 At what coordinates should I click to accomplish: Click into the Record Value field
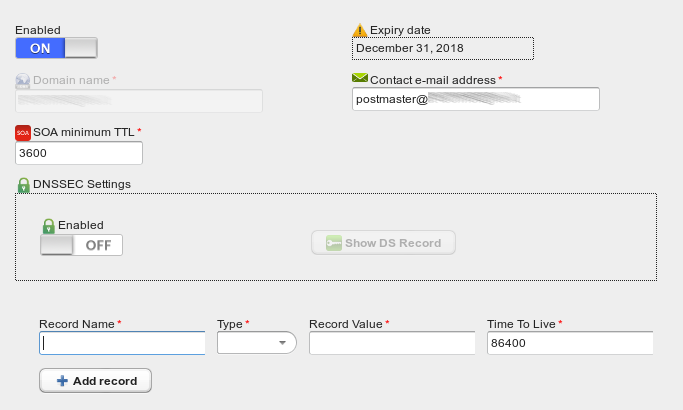coord(392,343)
